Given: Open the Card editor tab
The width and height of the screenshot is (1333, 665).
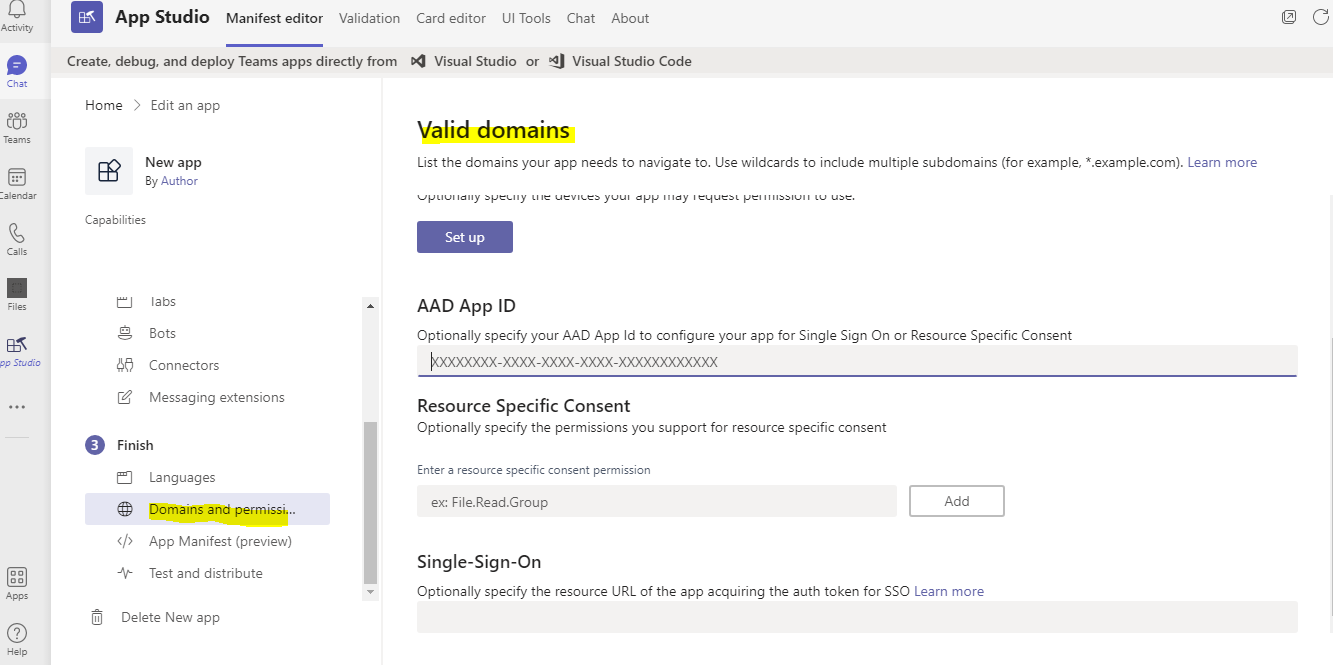Looking at the screenshot, I should tap(451, 18).
